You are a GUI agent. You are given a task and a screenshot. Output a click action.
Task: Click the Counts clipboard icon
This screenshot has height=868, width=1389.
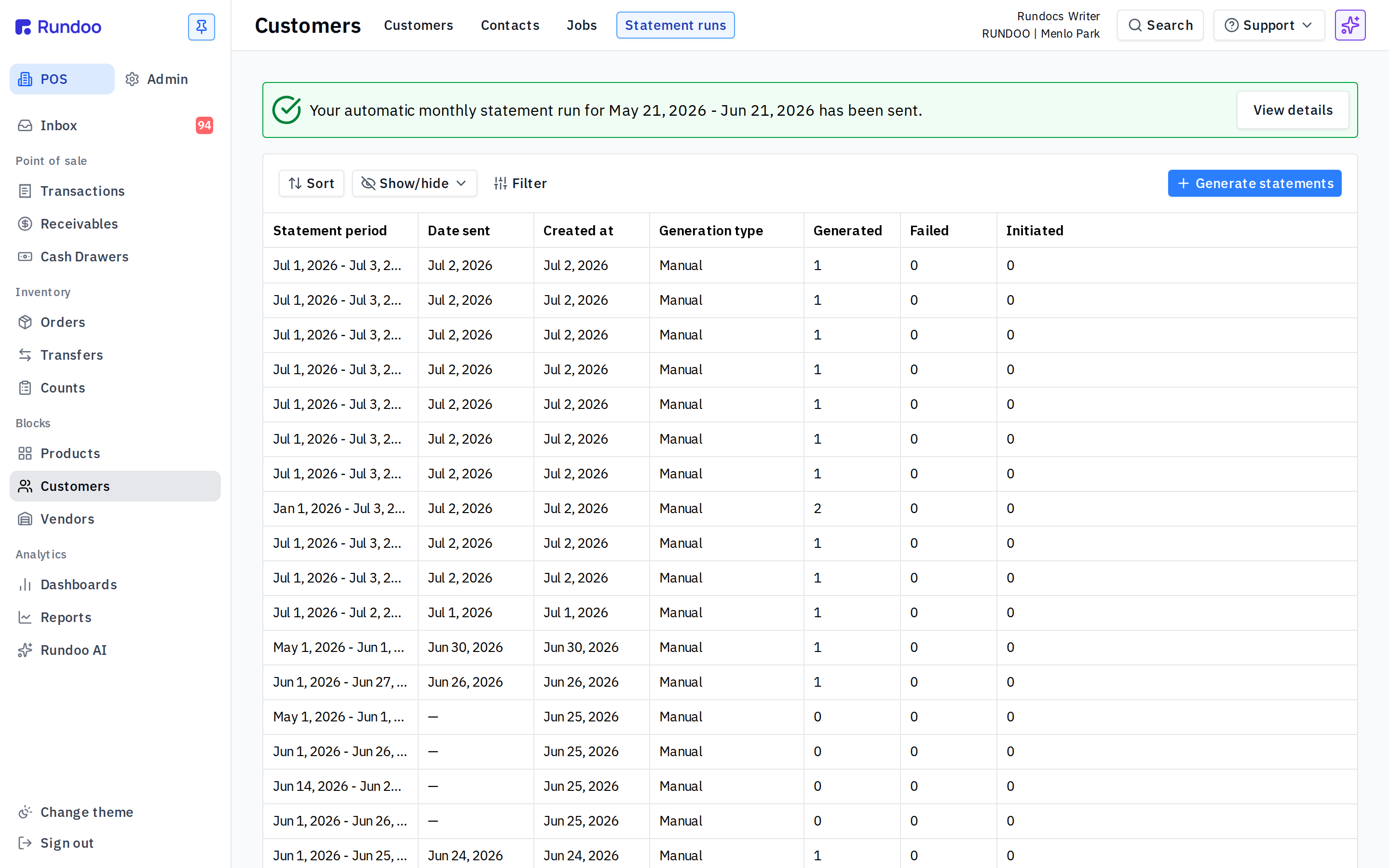25,388
